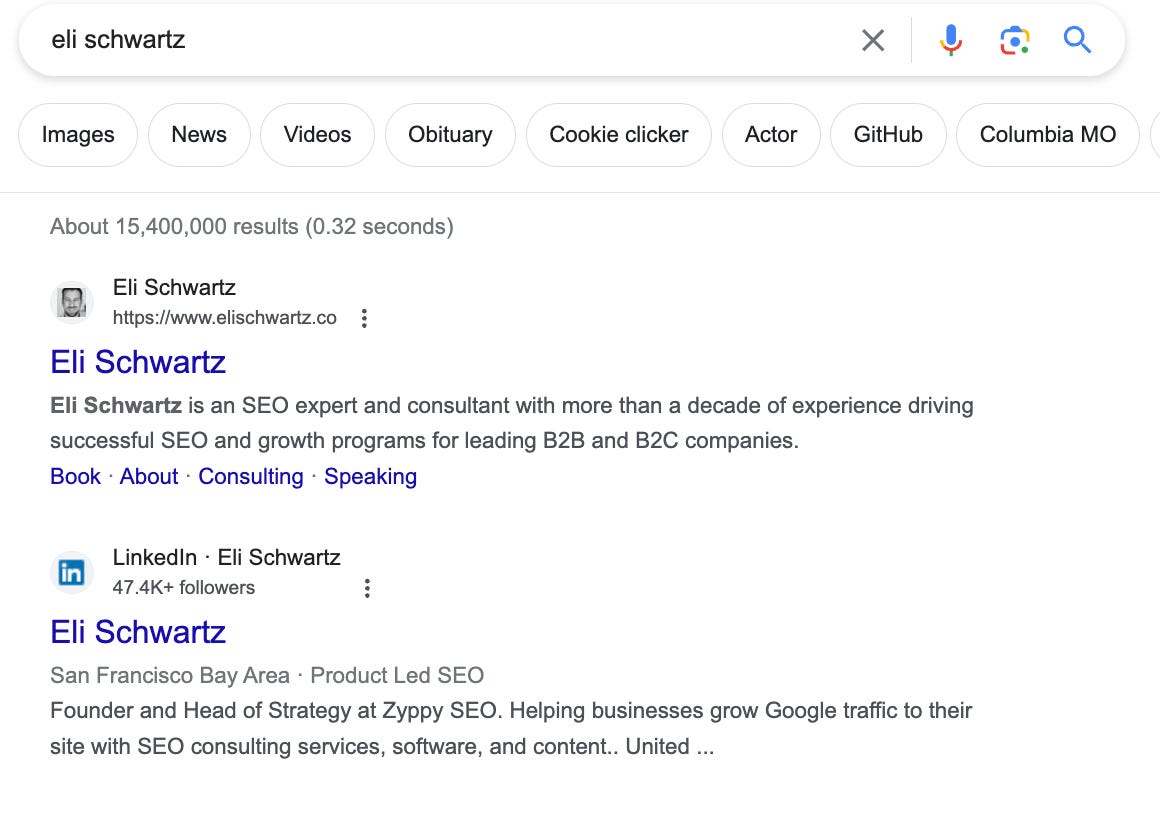Click the 'About 15,400,000 results' stats text
The height and width of the screenshot is (832, 1160).
click(252, 226)
